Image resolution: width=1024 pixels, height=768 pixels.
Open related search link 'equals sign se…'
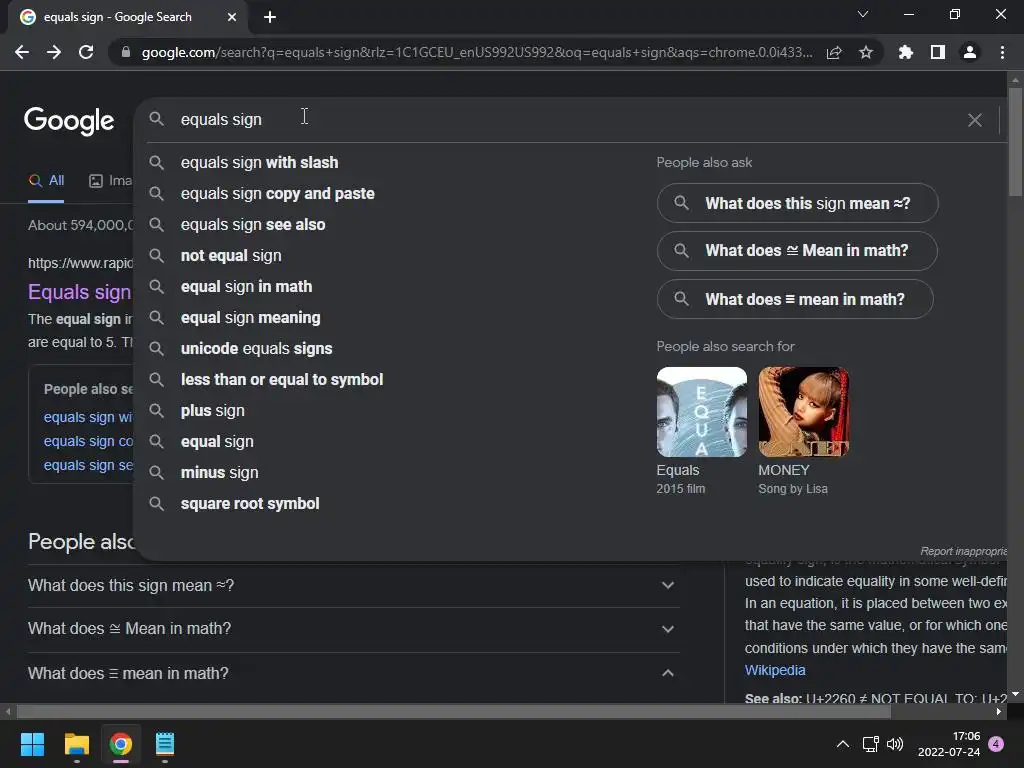click(x=88, y=466)
